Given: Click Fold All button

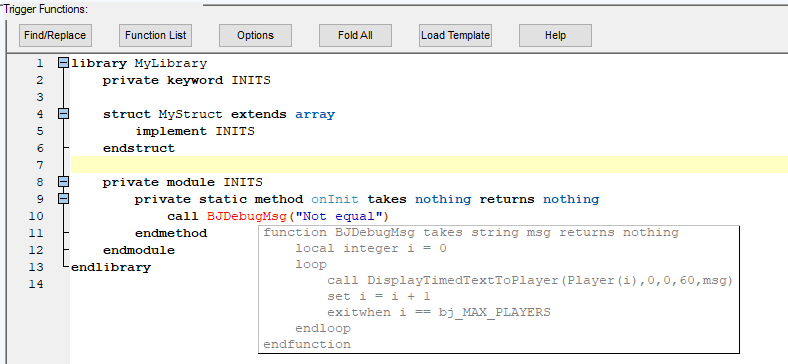Looking at the screenshot, I should 355,35.
